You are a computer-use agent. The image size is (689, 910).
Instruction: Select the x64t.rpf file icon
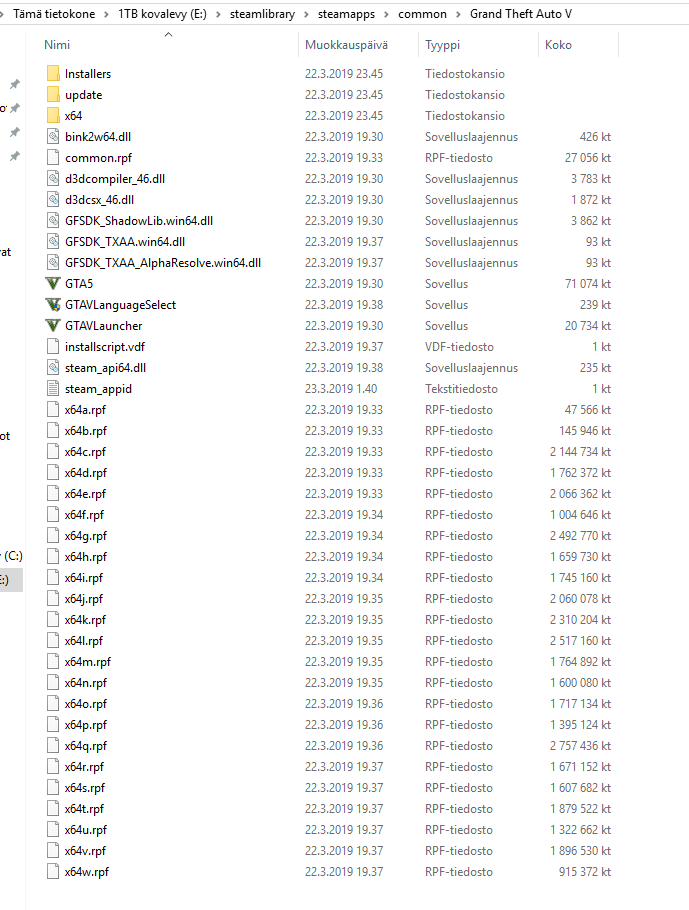pyautogui.click(x=53, y=808)
